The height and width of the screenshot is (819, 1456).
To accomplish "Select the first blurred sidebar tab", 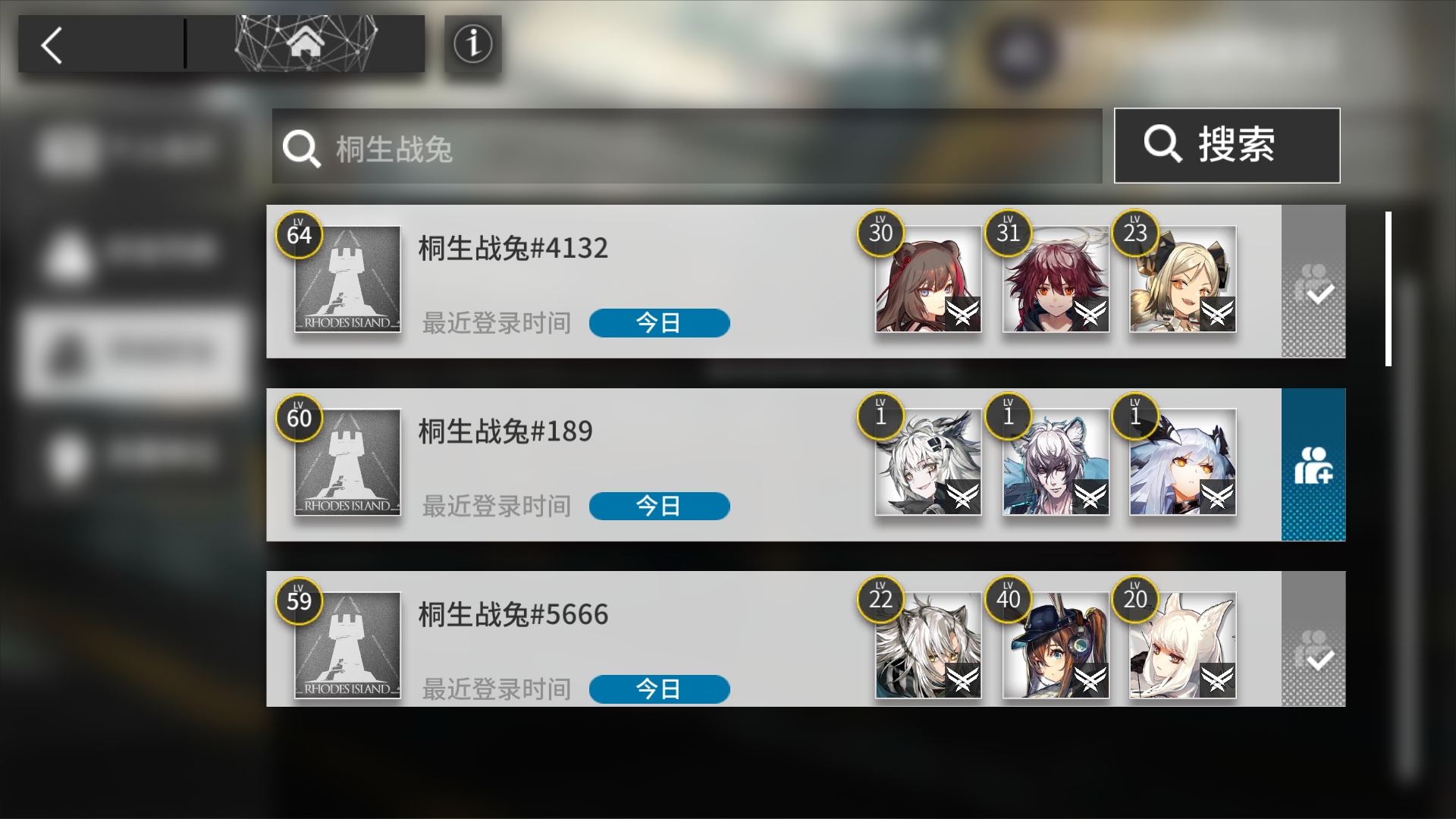I will click(x=129, y=150).
